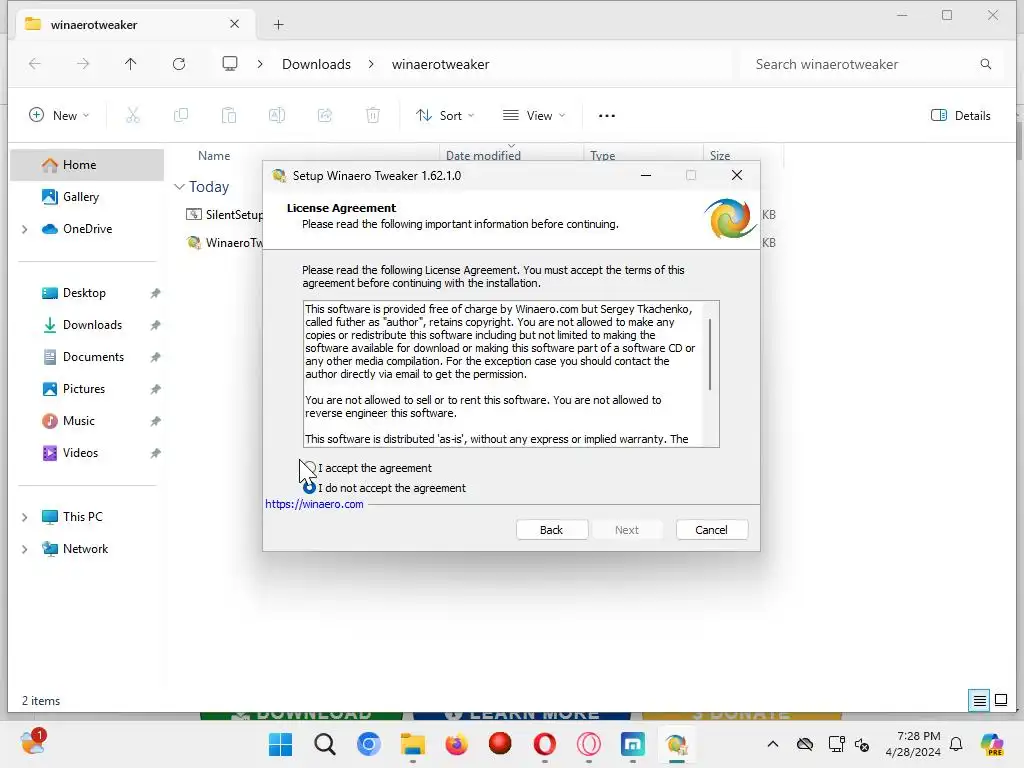
Task: Open the View dropdown menu
Action: (534, 116)
